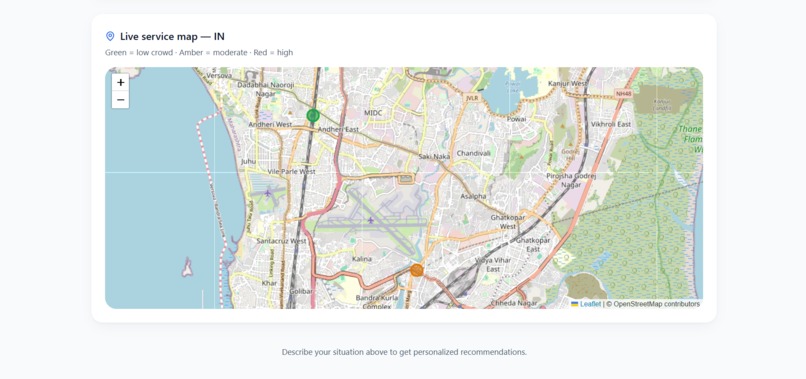Click the crowd color legend text

tap(199, 52)
